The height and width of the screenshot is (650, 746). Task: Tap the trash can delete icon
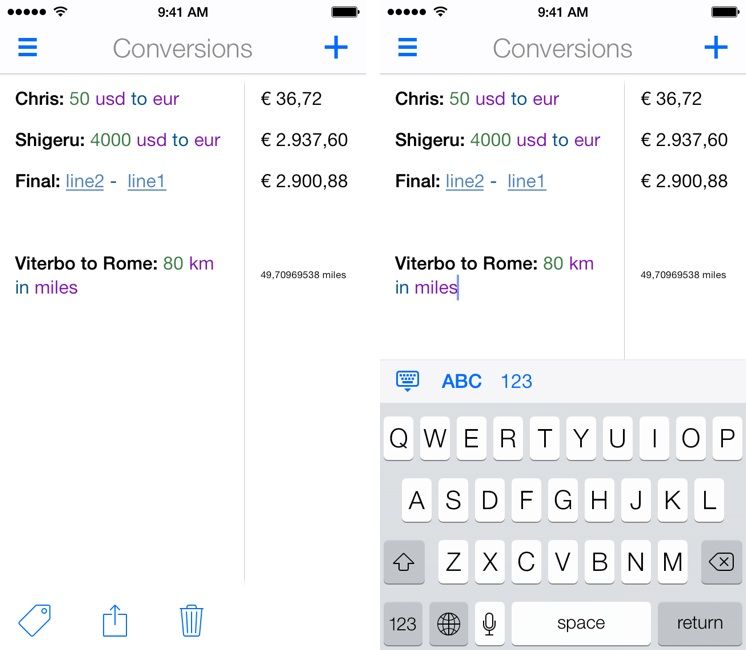click(192, 621)
